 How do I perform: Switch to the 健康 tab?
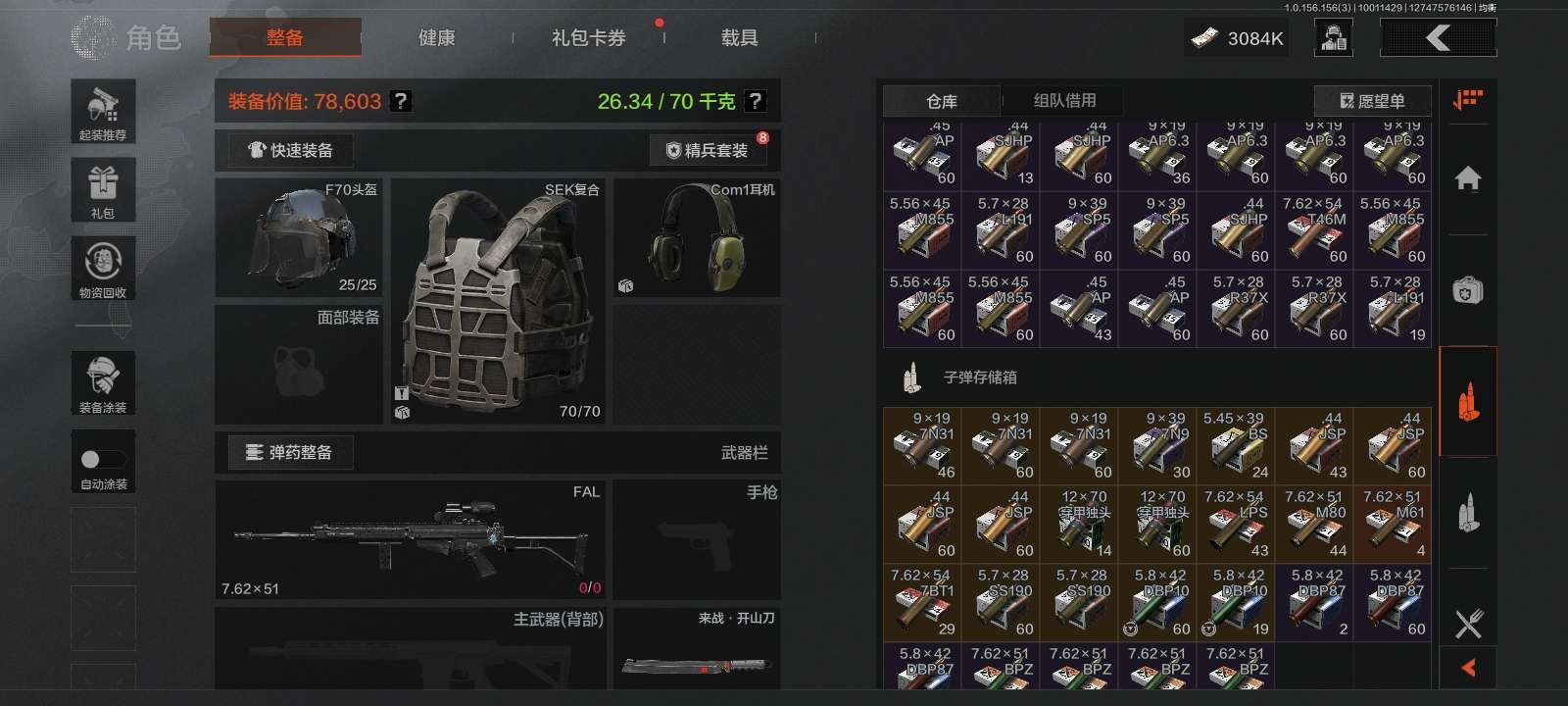[436, 37]
